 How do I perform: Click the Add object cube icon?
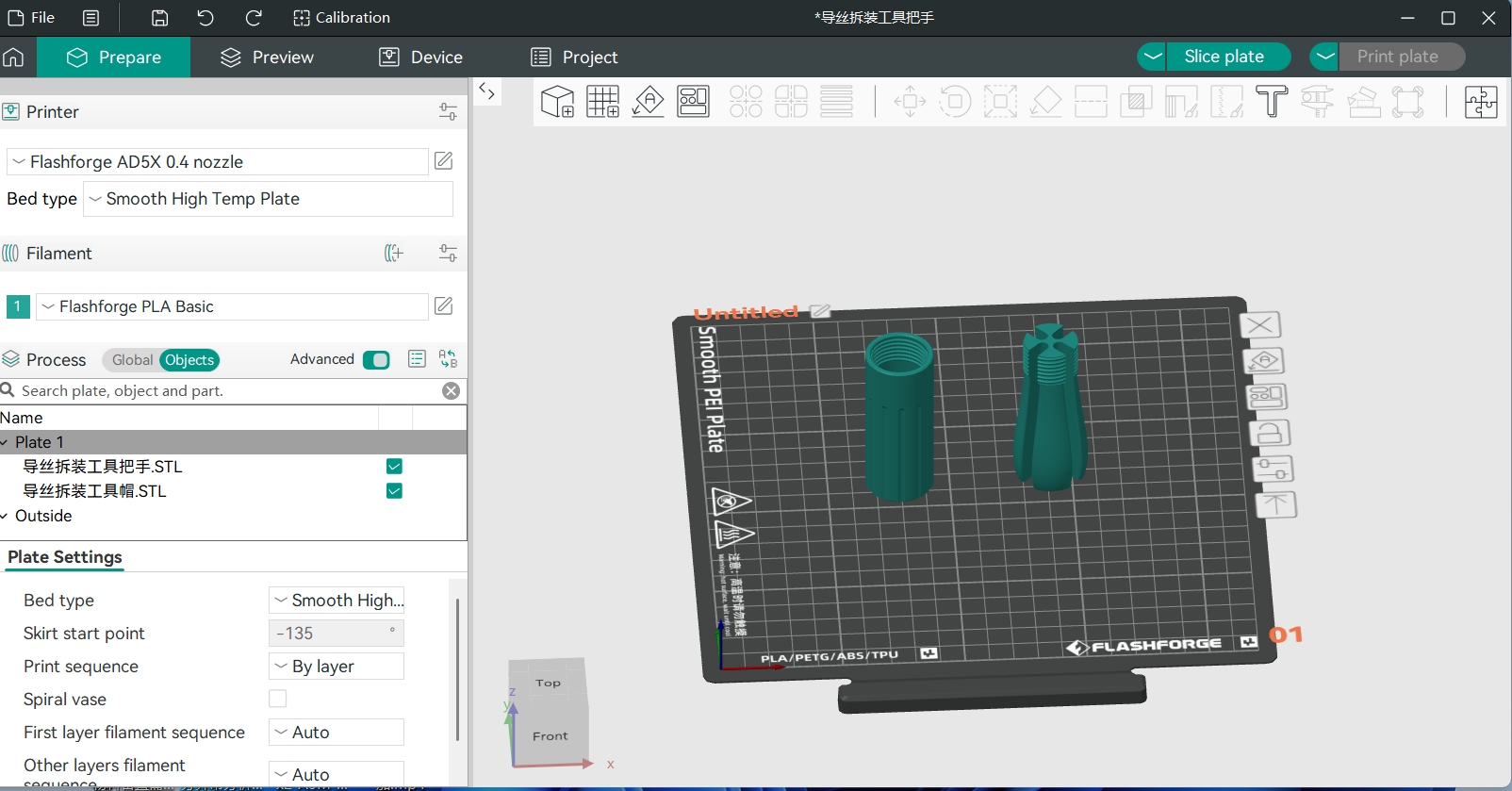click(557, 101)
